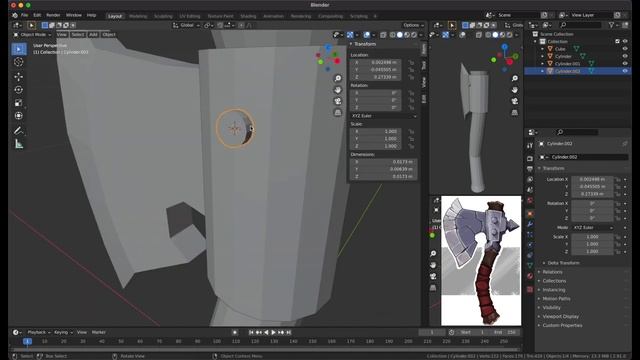Viewport: 640px width, 360px height.
Task: Toggle visibility eye for Collection
Action: pos(625,41)
